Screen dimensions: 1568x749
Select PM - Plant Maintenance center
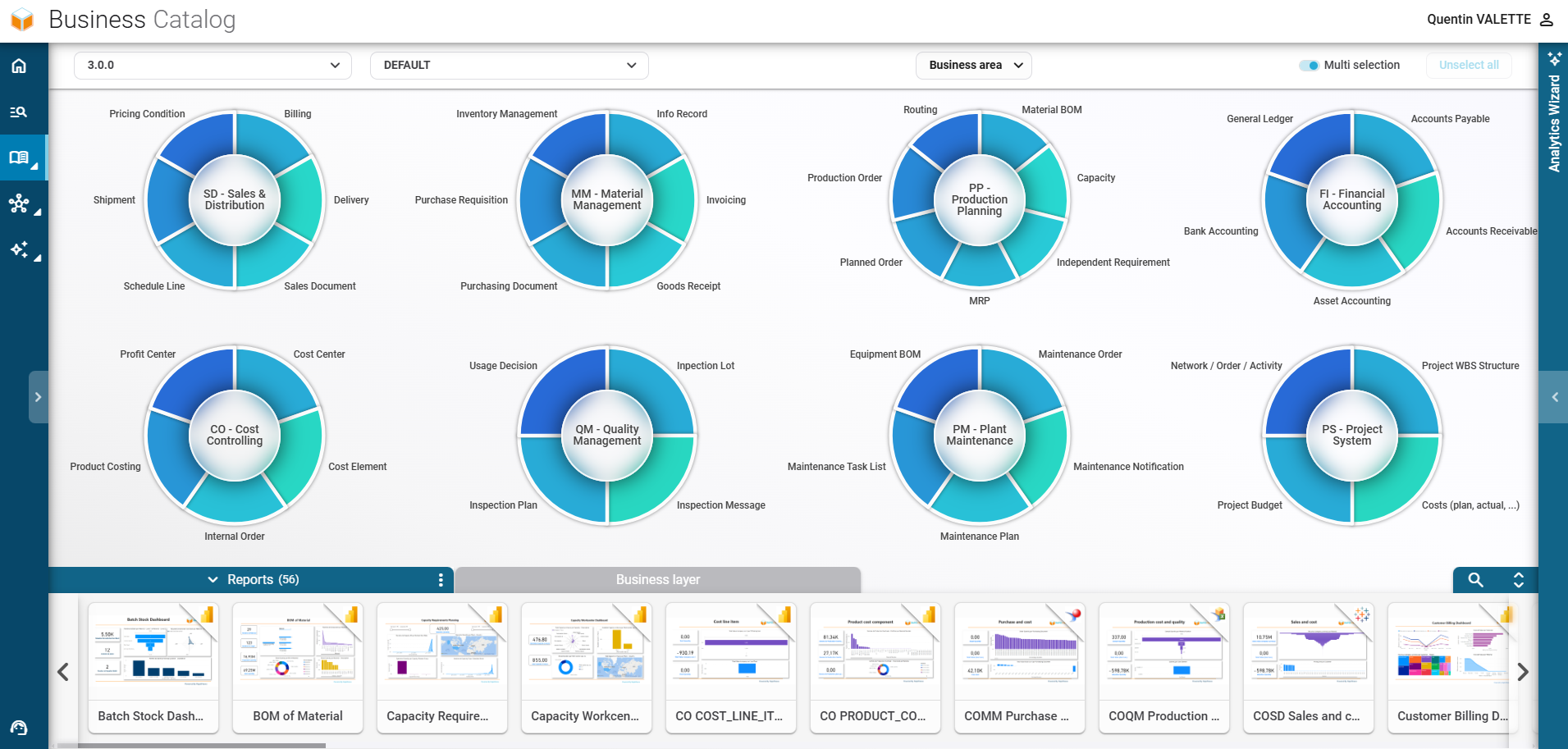(x=980, y=435)
